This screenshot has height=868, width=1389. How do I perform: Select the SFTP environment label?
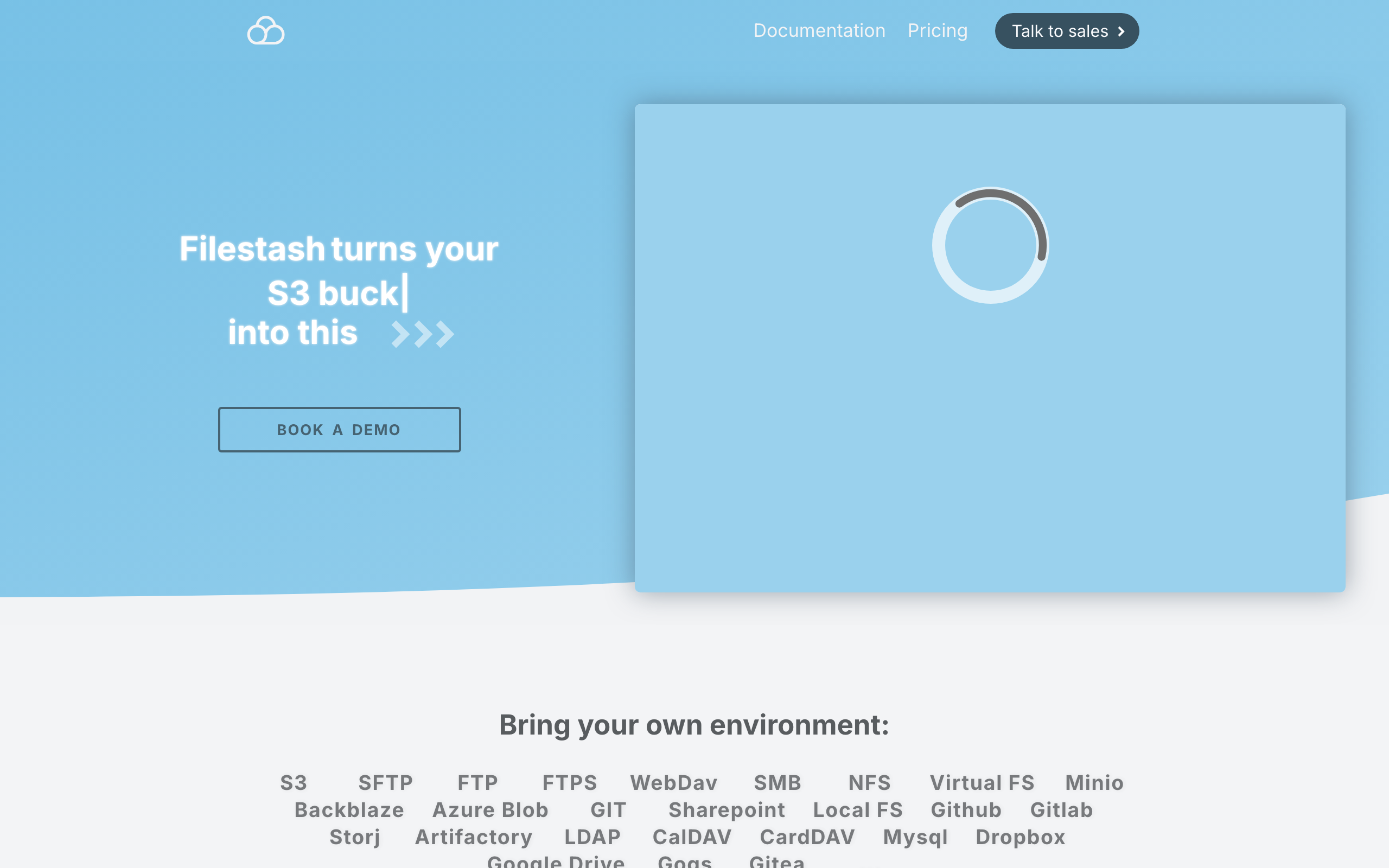coord(385,782)
